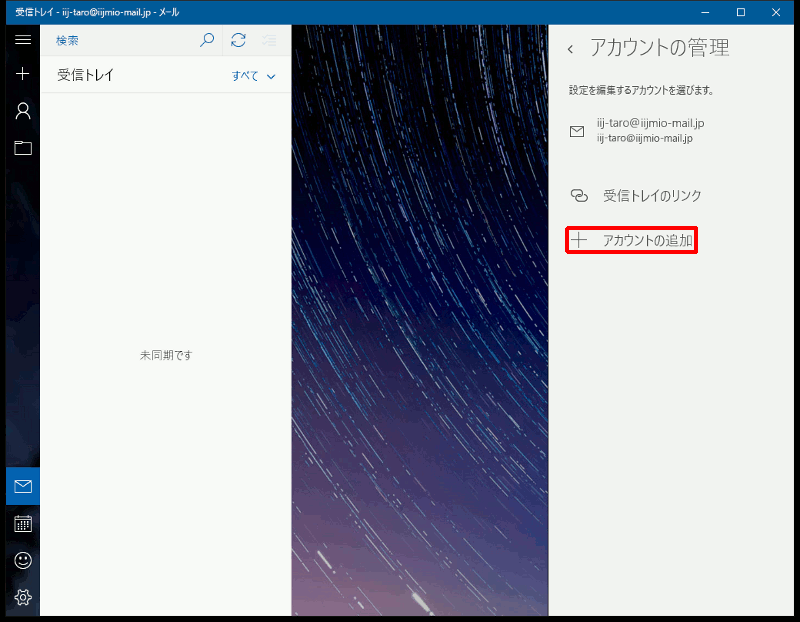
Task: Click アカウントの管理 panel title
Action: [x=660, y=48]
